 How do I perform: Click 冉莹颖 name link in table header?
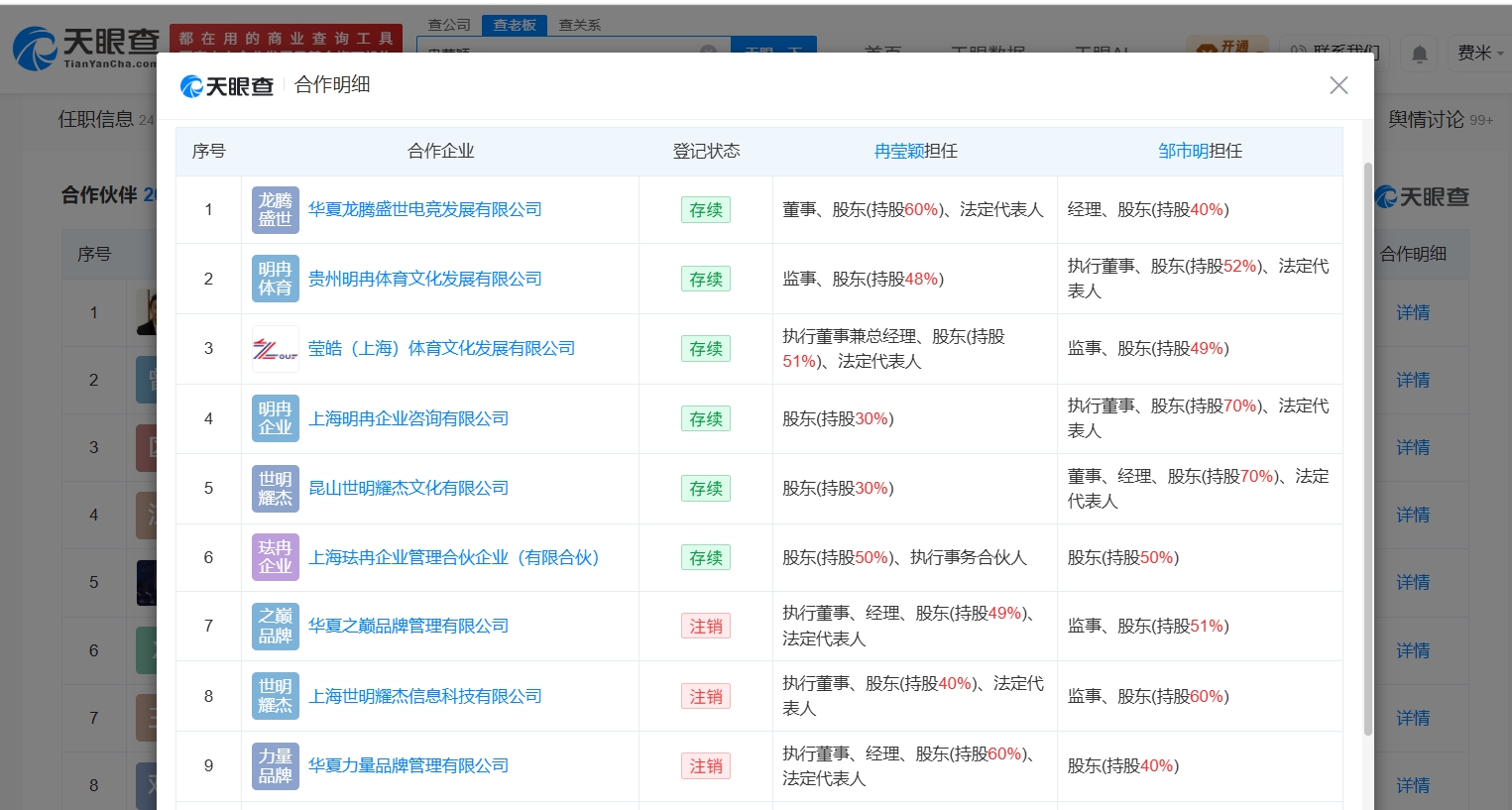[898, 151]
